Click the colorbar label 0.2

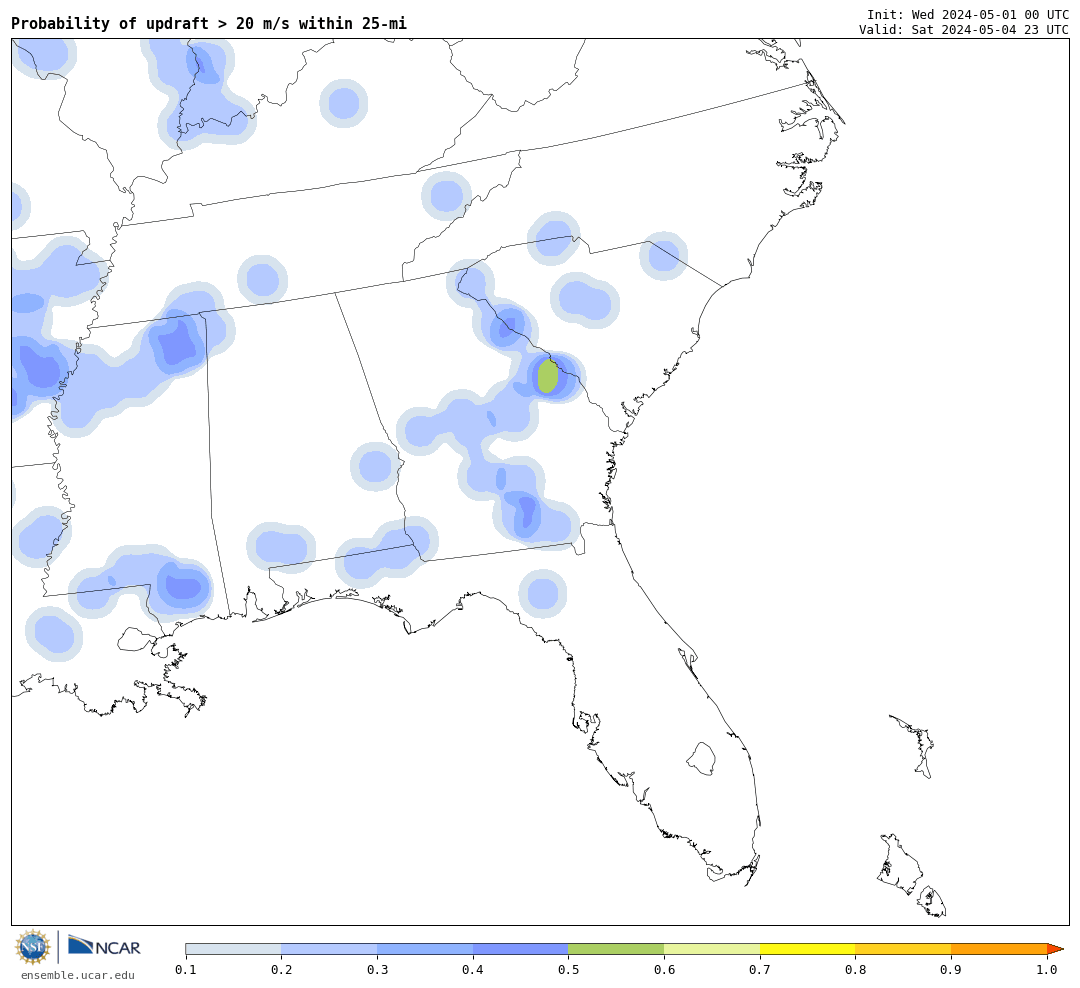pos(282,969)
